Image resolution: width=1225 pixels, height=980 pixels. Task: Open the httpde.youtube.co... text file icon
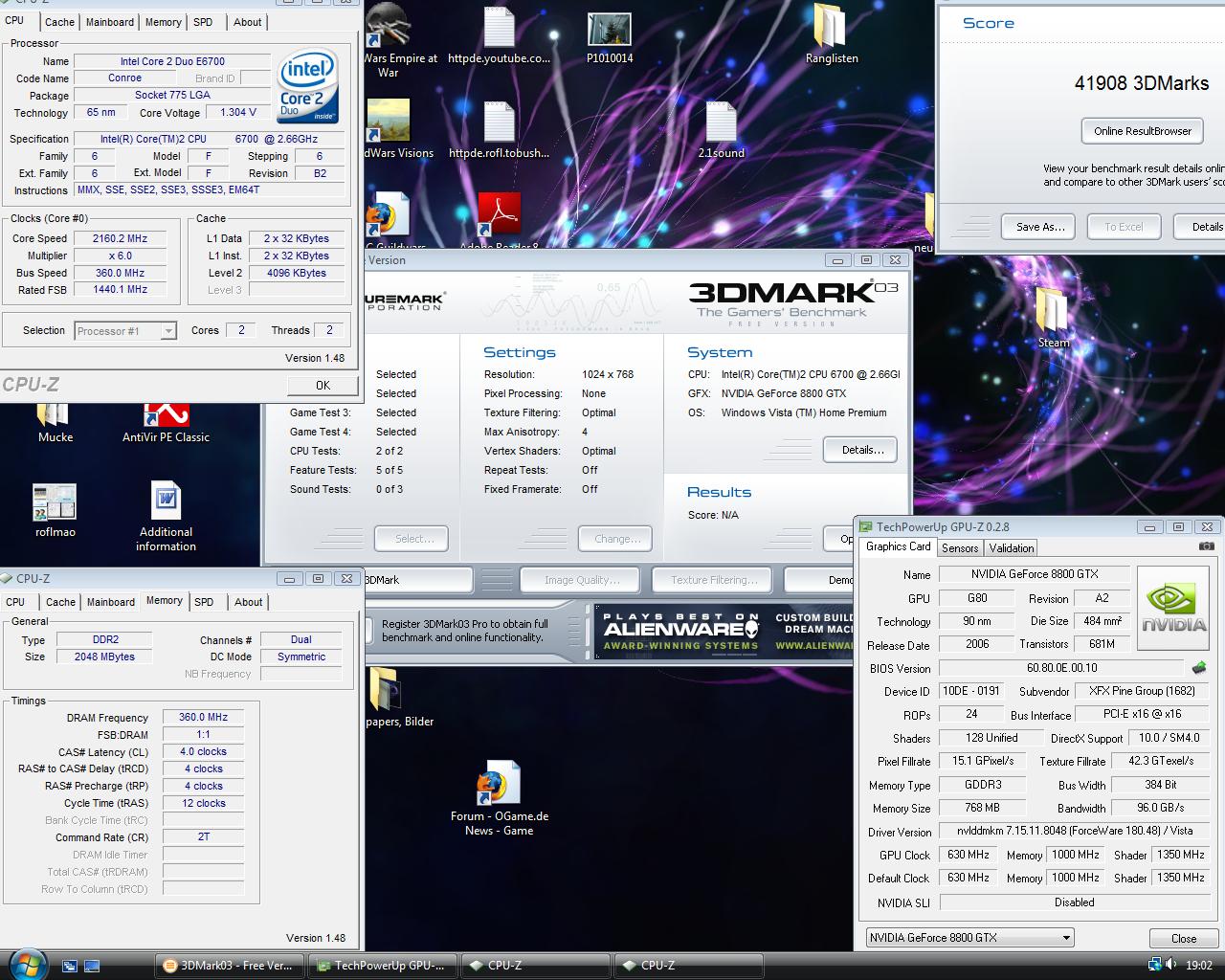(x=499, y=33)
